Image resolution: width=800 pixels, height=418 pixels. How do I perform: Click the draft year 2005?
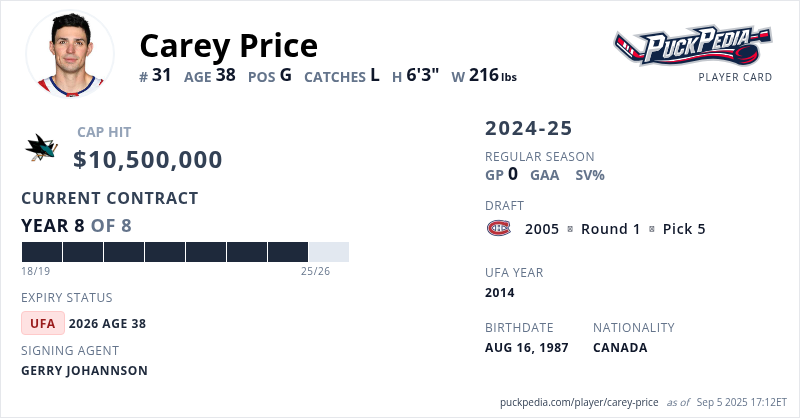(x=542, y=229)
